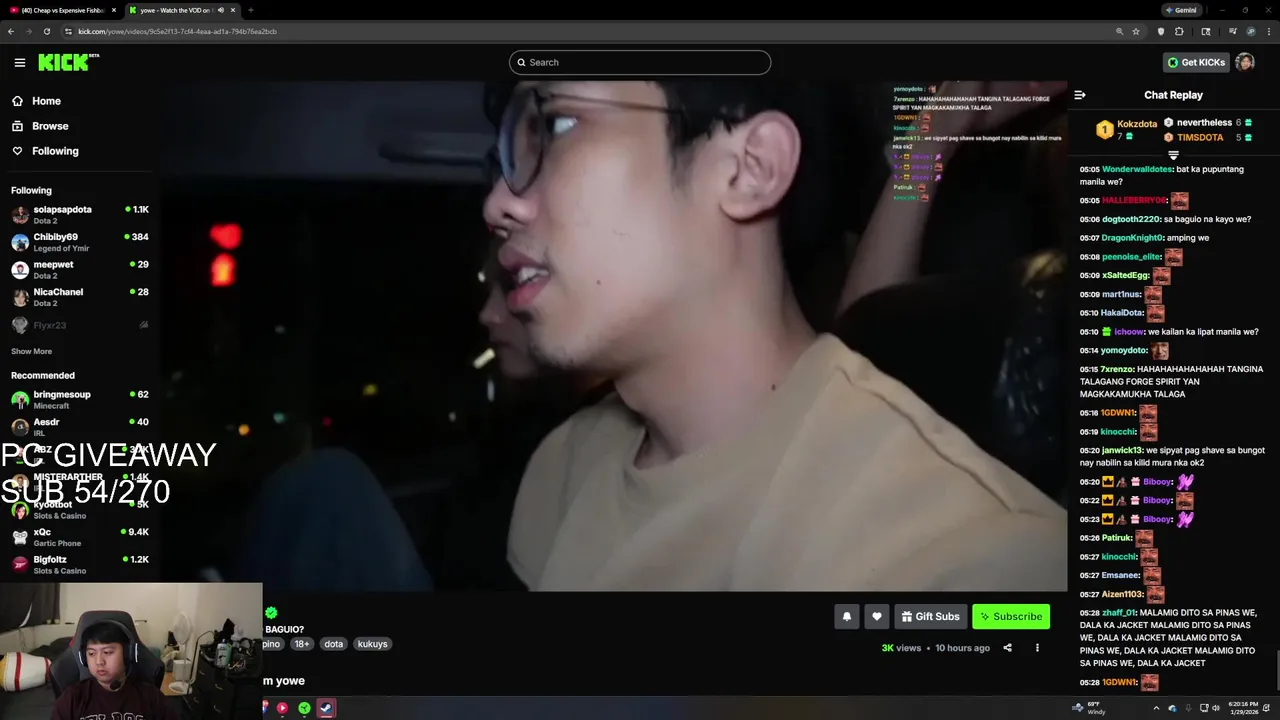
Task: Click the Following heart icon in sidebar
Action: (x=17, y=151)
